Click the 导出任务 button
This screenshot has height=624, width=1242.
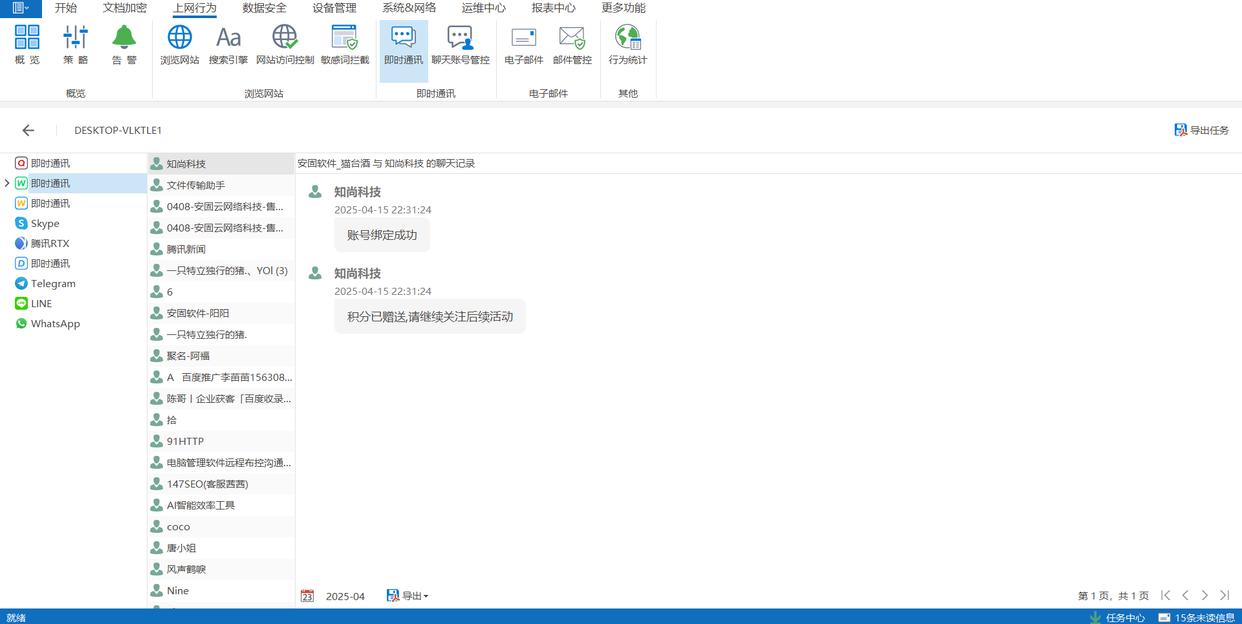tap(1201, 130)
